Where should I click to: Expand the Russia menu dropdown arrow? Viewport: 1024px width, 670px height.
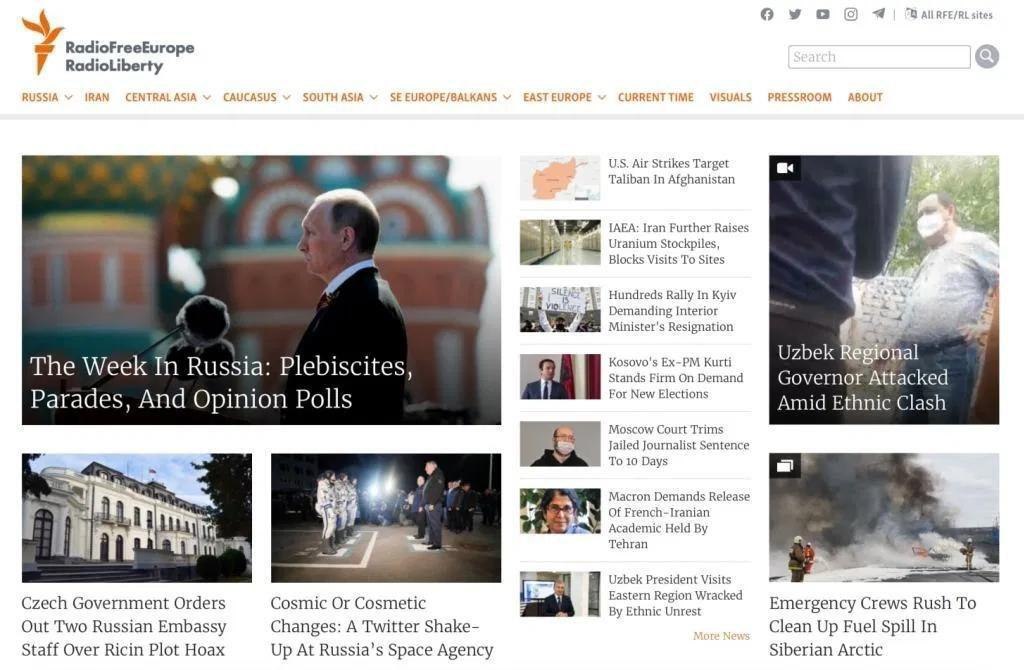pos(68,97)
